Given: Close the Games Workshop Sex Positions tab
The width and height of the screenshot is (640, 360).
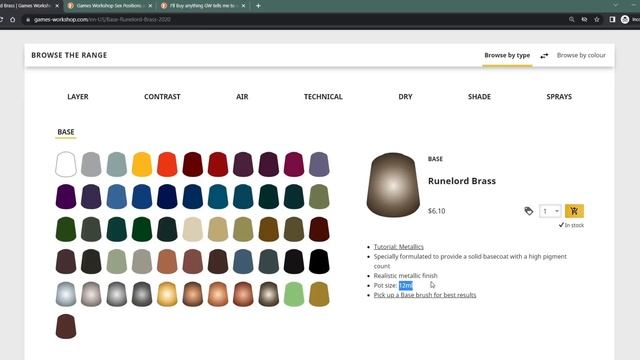Looking at the screenshot, I should (x=150, y=6).
